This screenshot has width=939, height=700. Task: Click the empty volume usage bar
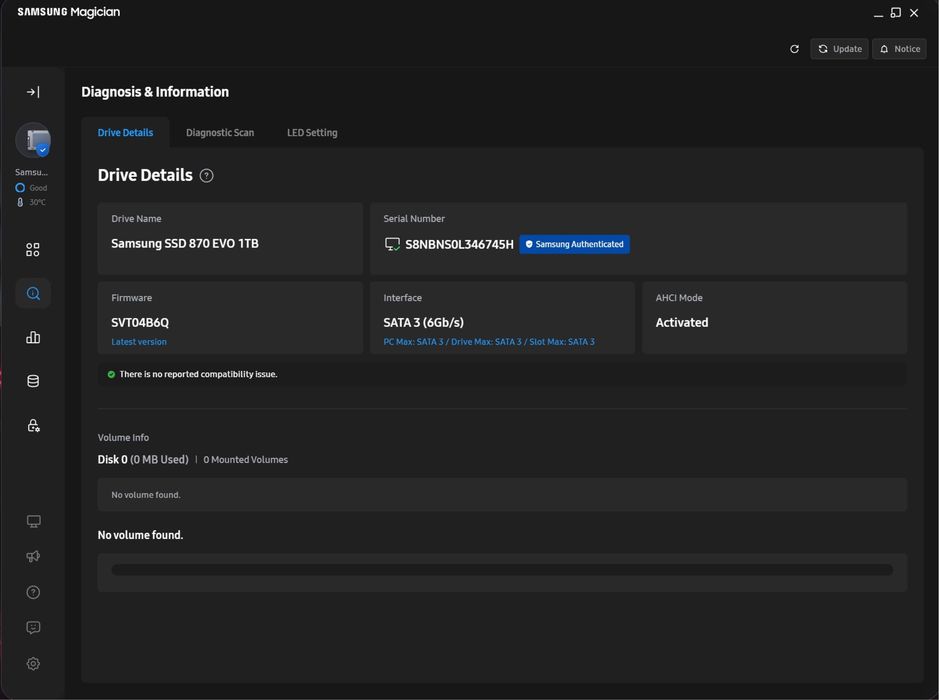click(502, 569)
